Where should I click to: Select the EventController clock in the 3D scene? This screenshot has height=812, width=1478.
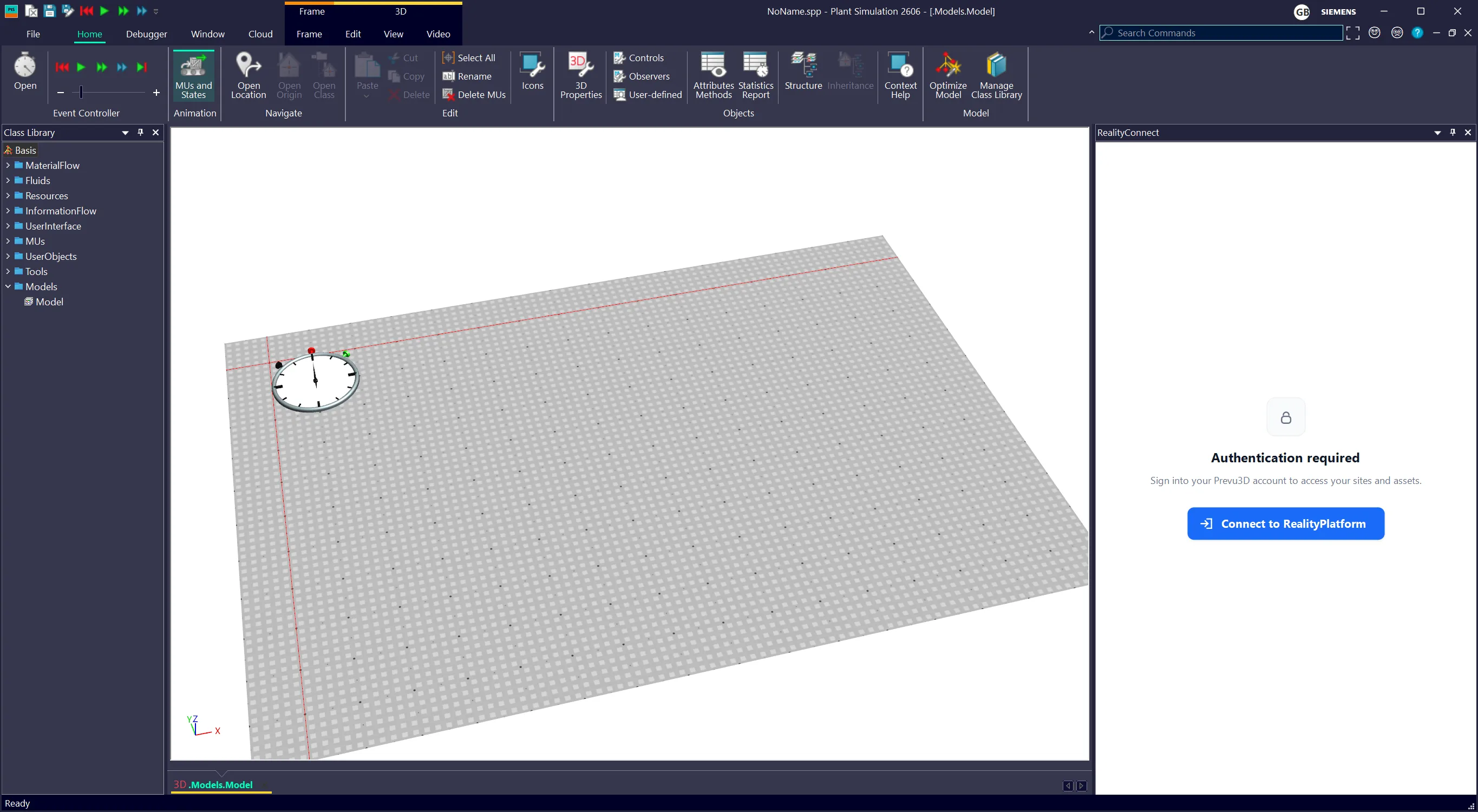point(316,381)
